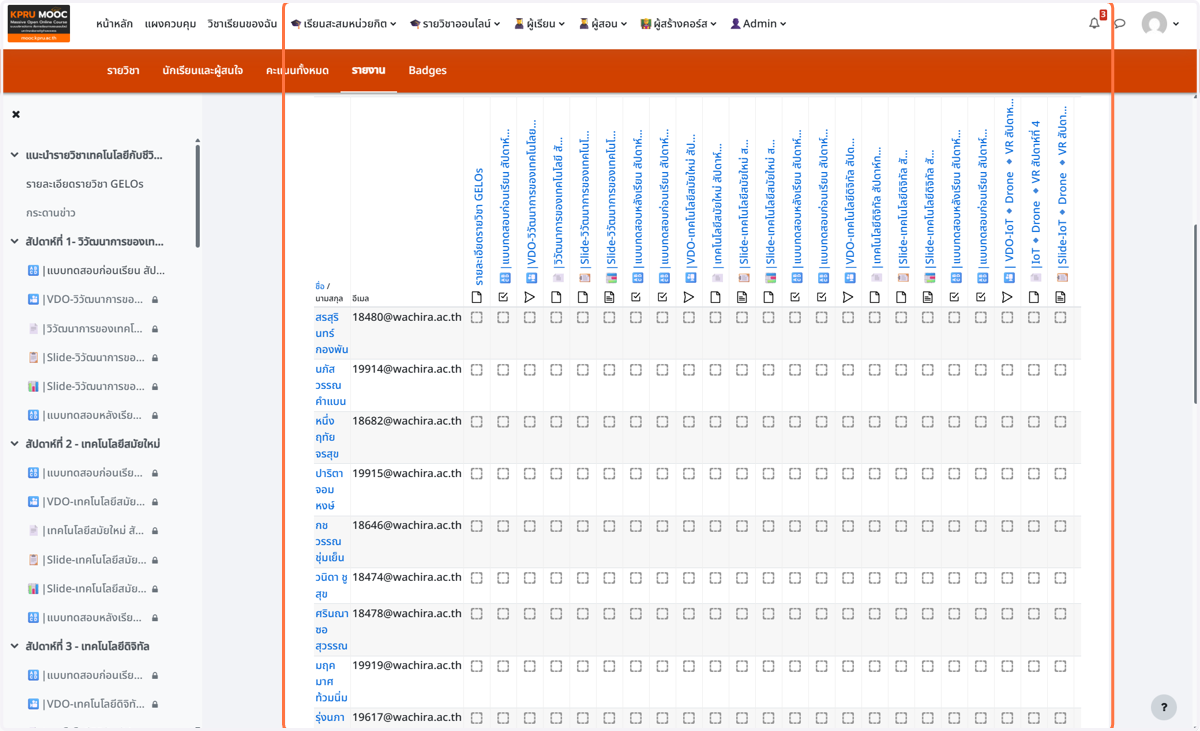The height and width of the screenshot is (731, 1200).
Task: Tick GELOs checkbox for 19915@wachira.ac.th
Action: [477, 474]
